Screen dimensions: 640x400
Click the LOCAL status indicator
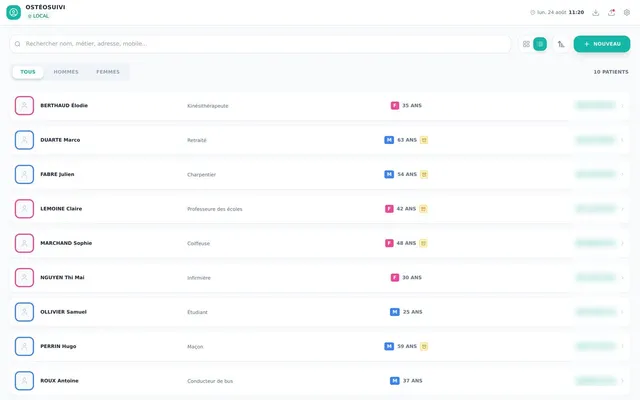38,16
